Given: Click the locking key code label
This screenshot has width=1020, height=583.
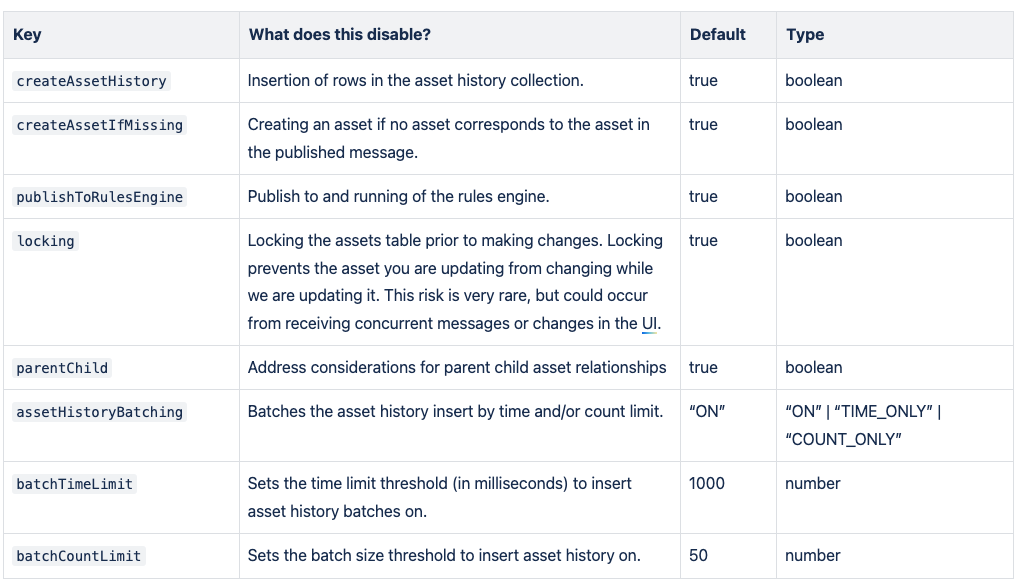Looking at the screenshot, I should pyautogui.click(x=46, y=241).
